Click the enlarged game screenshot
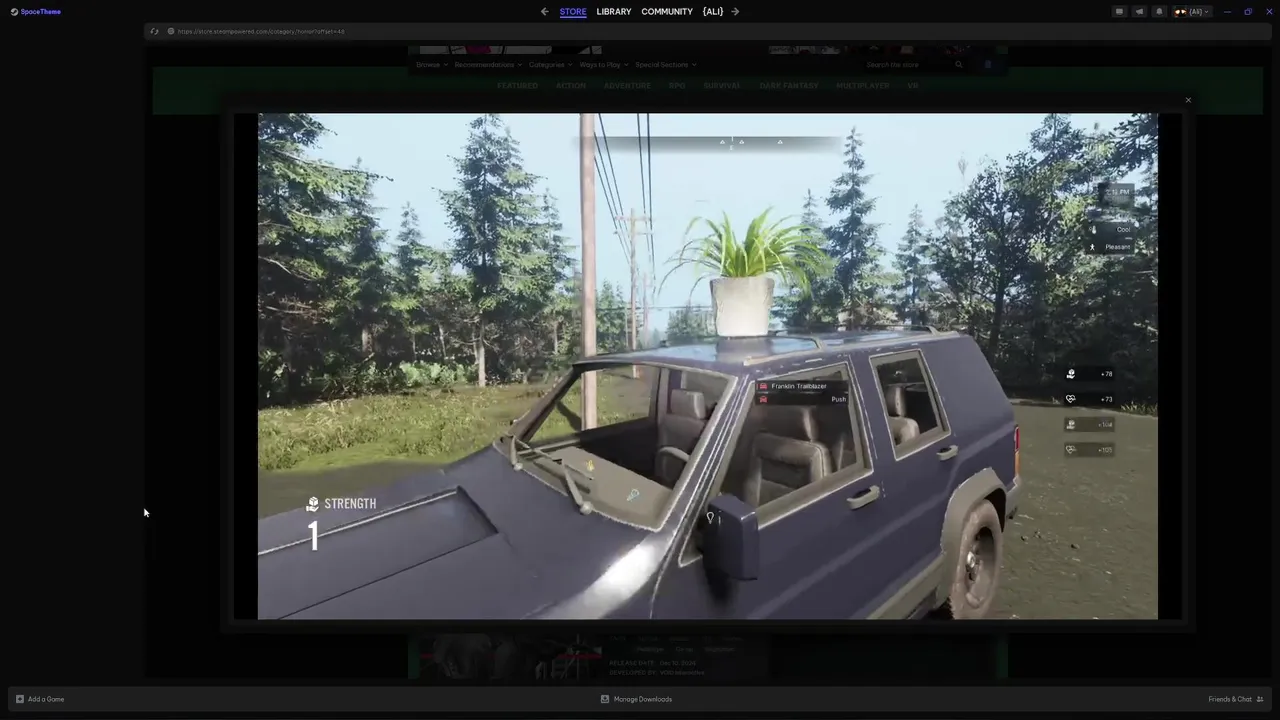The image size is (1280, 720). pos(708,366)
